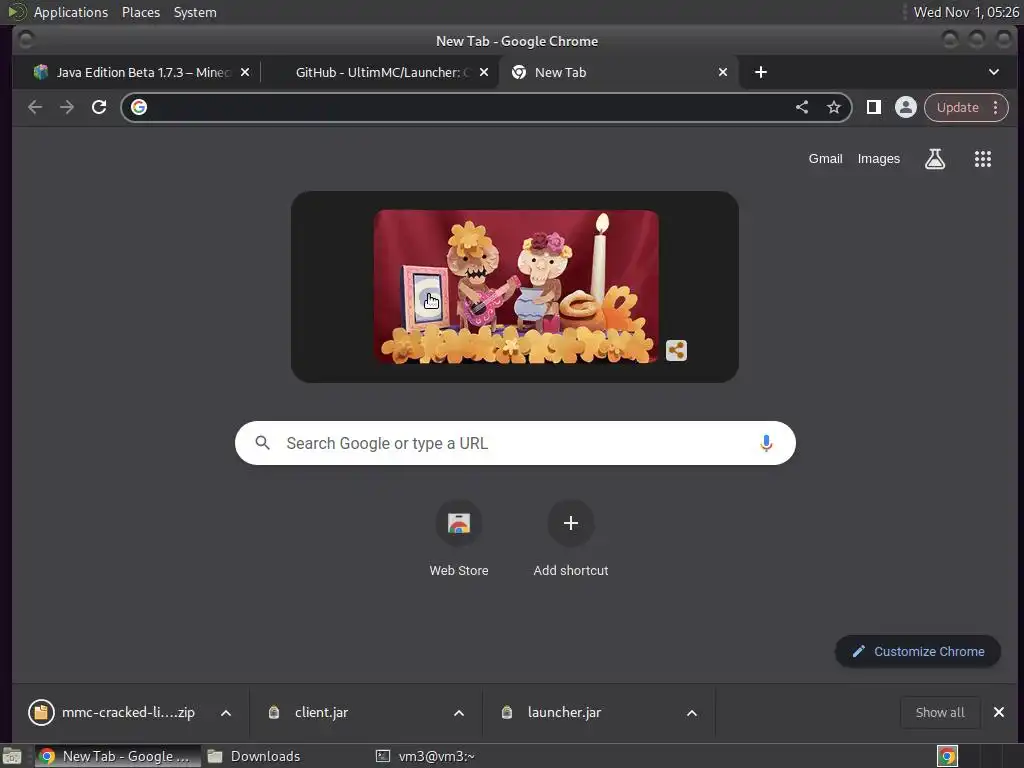Close the GitHub UltimMC tab
This screenshot has height=768, width=1024.
pos(484,72)
